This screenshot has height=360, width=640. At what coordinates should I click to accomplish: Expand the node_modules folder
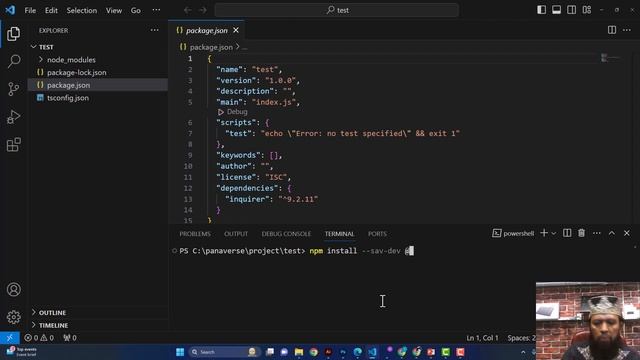[x=98, y=60]
